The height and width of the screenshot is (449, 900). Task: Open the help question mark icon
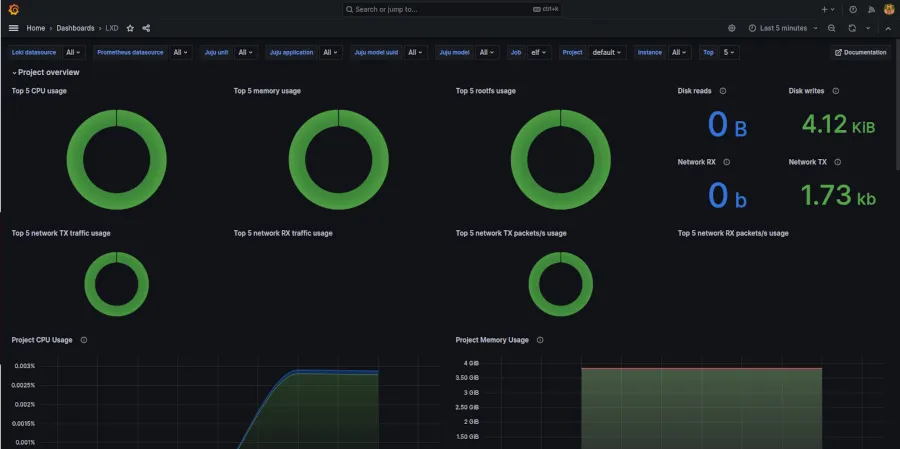pos(853,9)
